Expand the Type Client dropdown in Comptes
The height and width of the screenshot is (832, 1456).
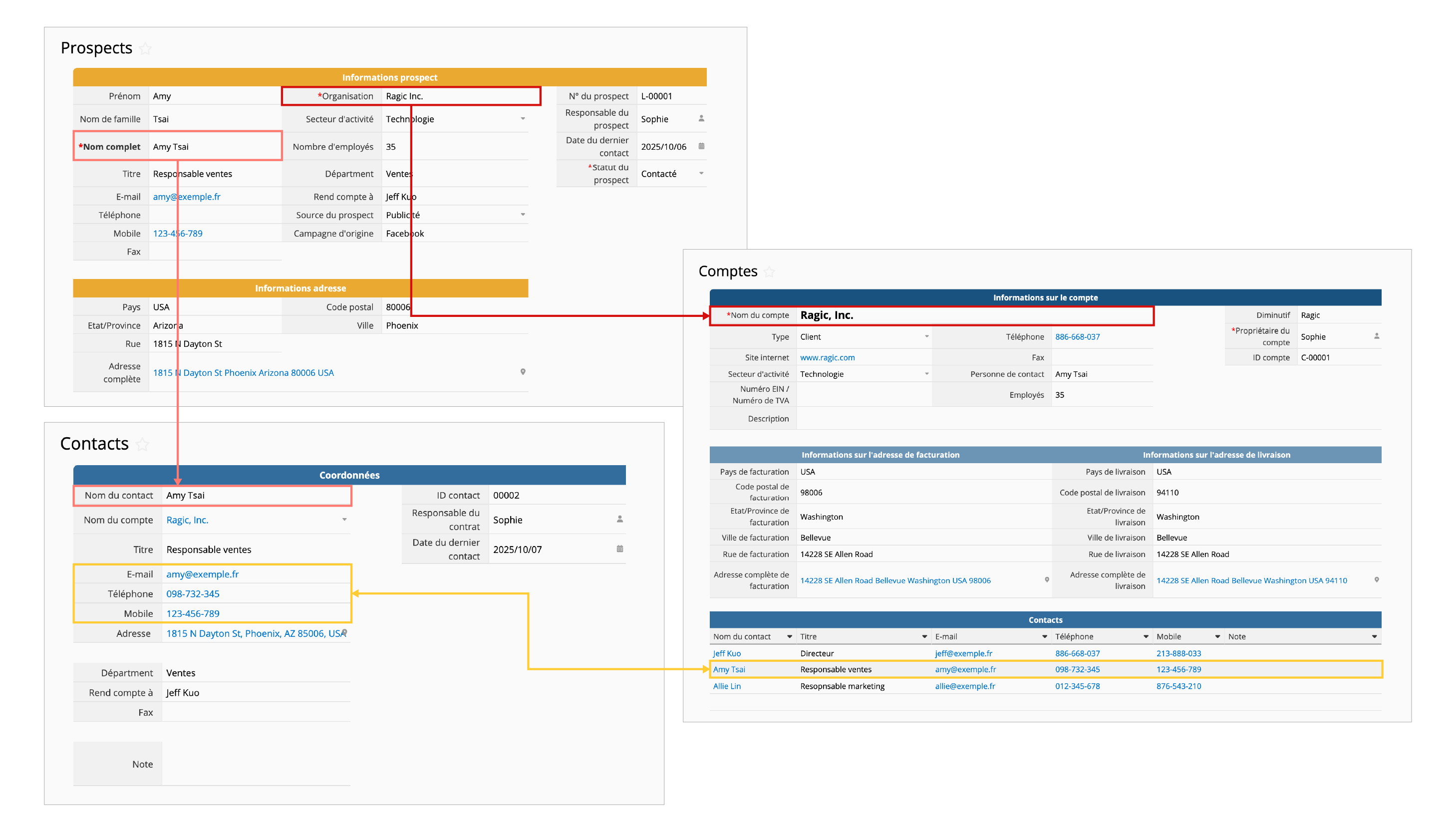[x=926, y=336]
